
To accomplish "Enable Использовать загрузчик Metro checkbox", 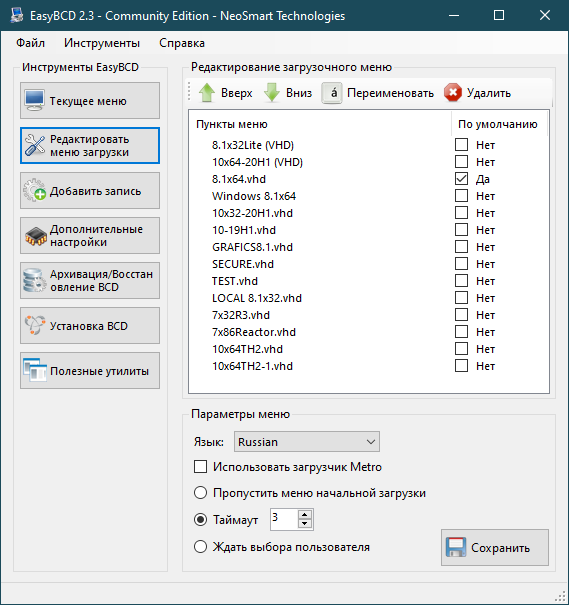I will click(200, 466).
